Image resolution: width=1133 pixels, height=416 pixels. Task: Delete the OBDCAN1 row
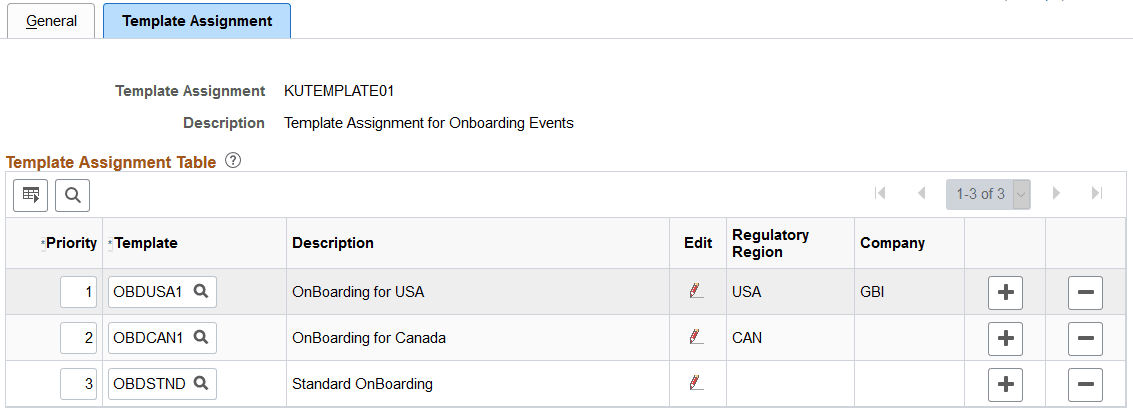(1086, 338)
